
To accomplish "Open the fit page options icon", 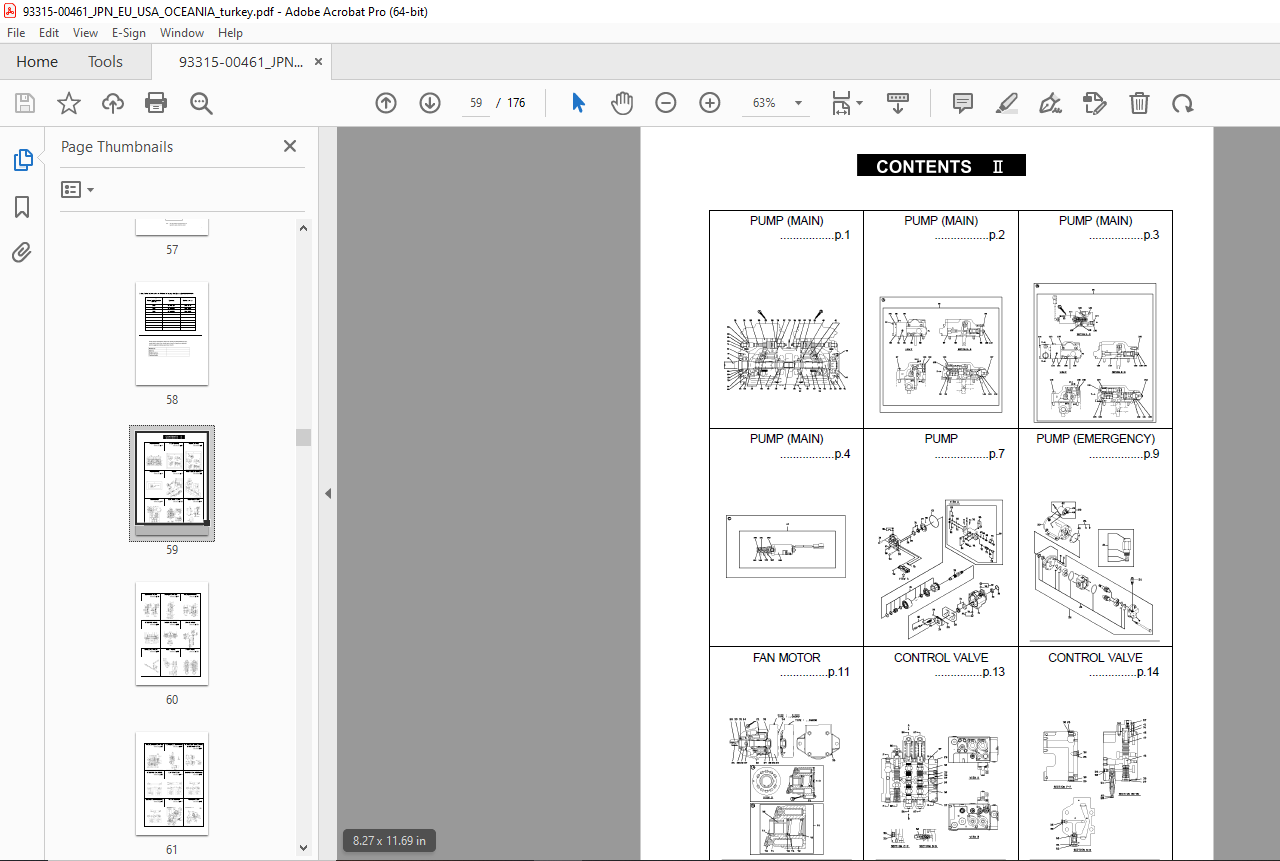I will coord(847,103).
